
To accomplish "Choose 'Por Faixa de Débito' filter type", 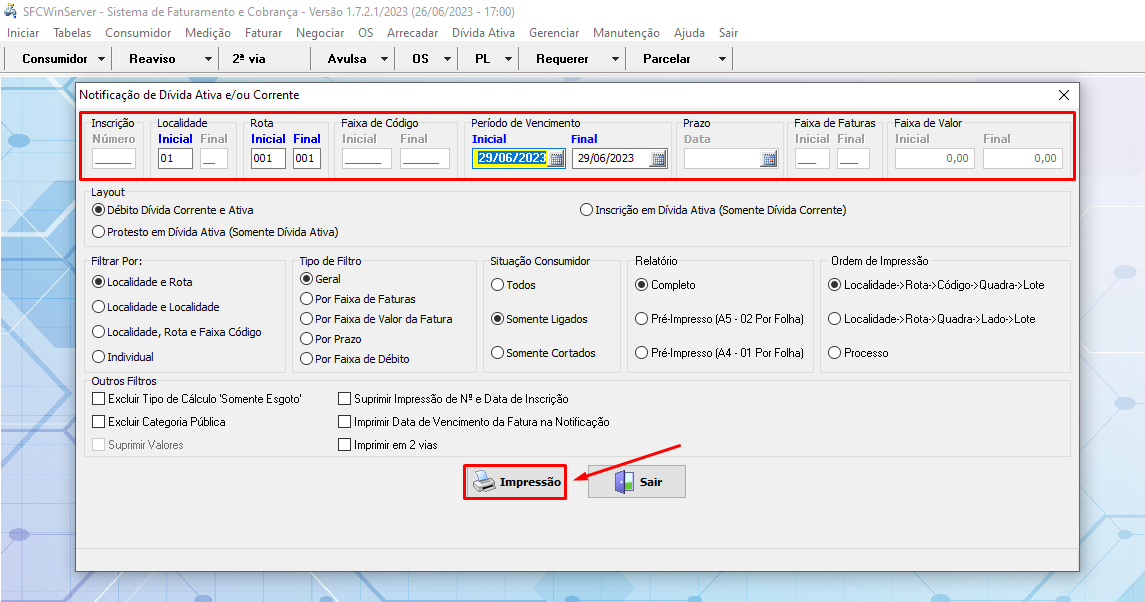I will coord(307,359).
